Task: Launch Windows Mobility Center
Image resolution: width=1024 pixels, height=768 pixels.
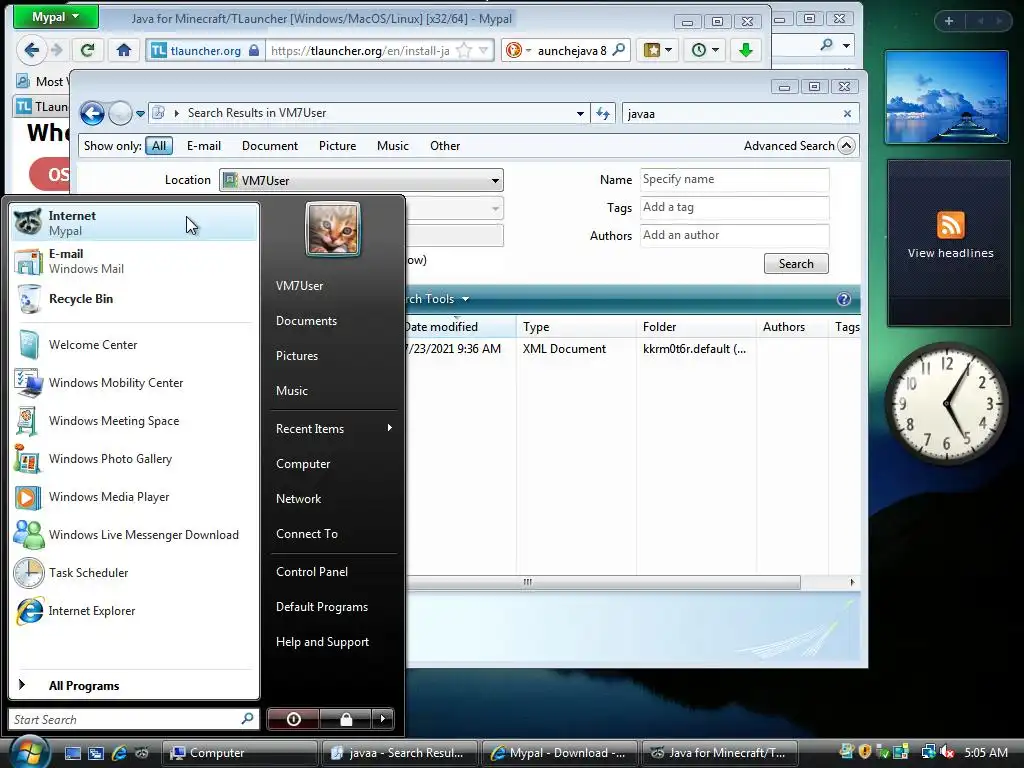Action: [x=134, y=383]
